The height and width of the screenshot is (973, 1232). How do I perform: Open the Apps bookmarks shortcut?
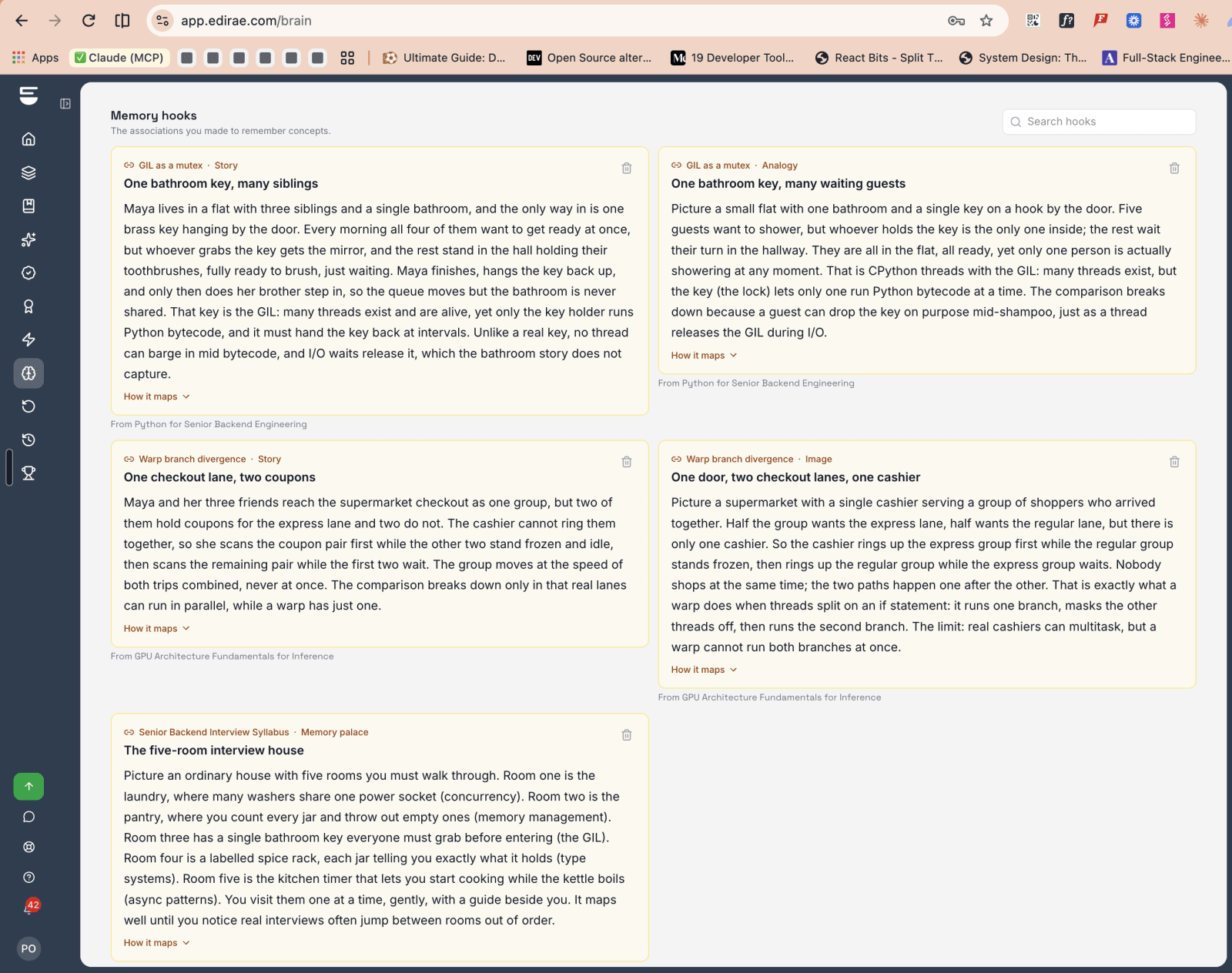point(35,58)
